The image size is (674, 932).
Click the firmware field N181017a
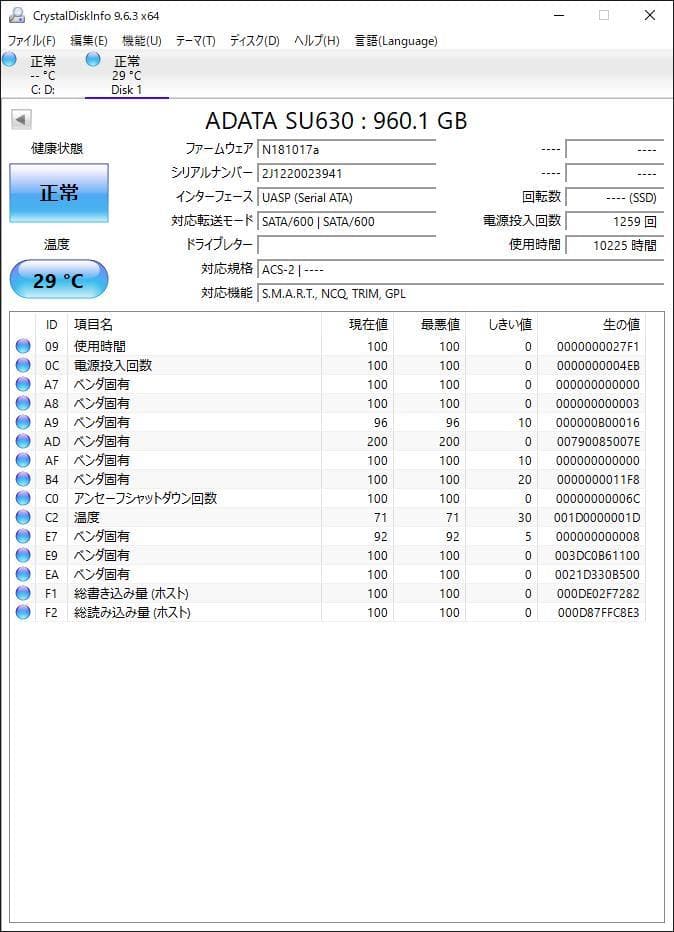pyautogui.click(x=347, y=149)
